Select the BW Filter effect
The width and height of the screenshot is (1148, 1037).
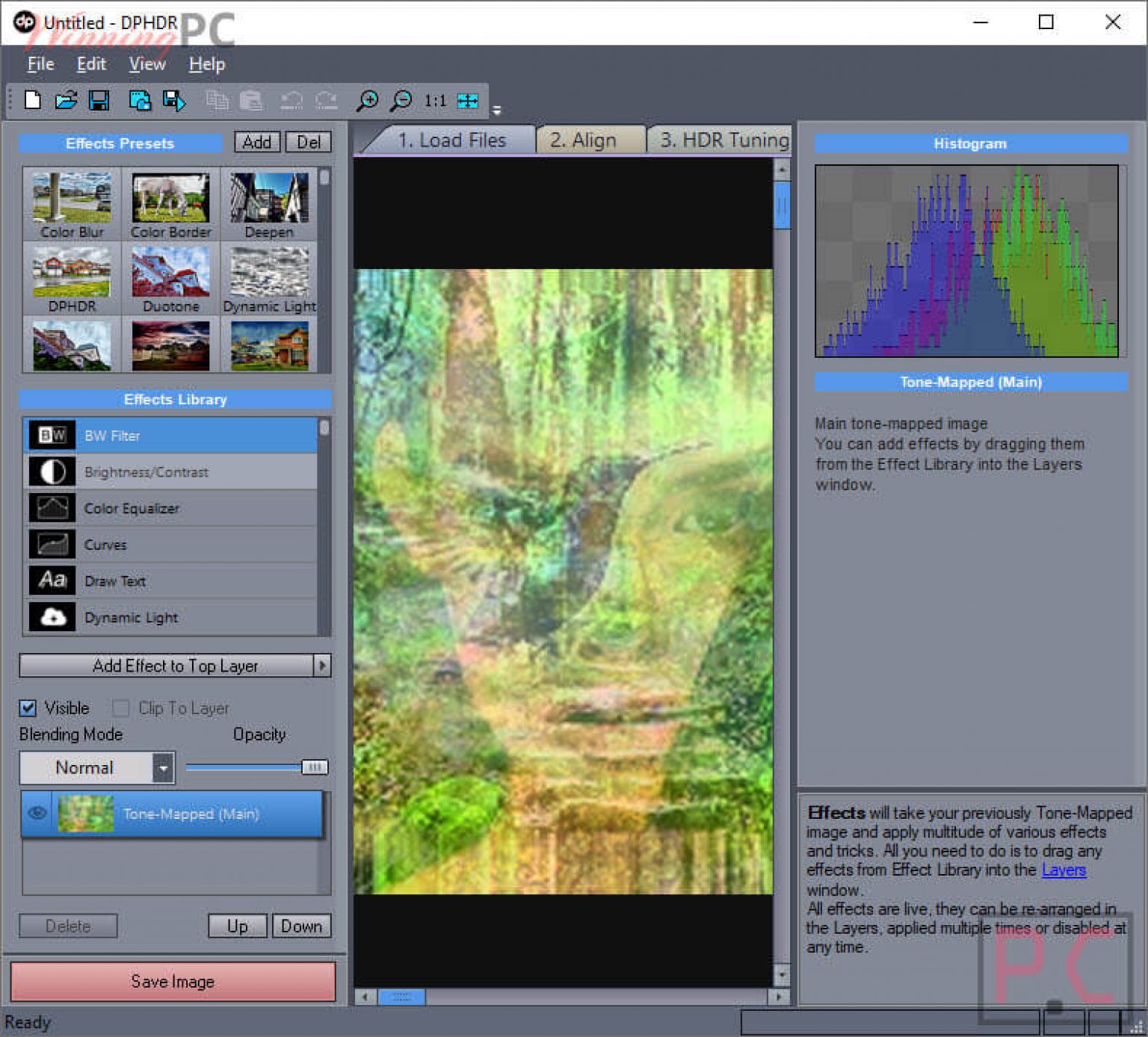tap(171, 436)
